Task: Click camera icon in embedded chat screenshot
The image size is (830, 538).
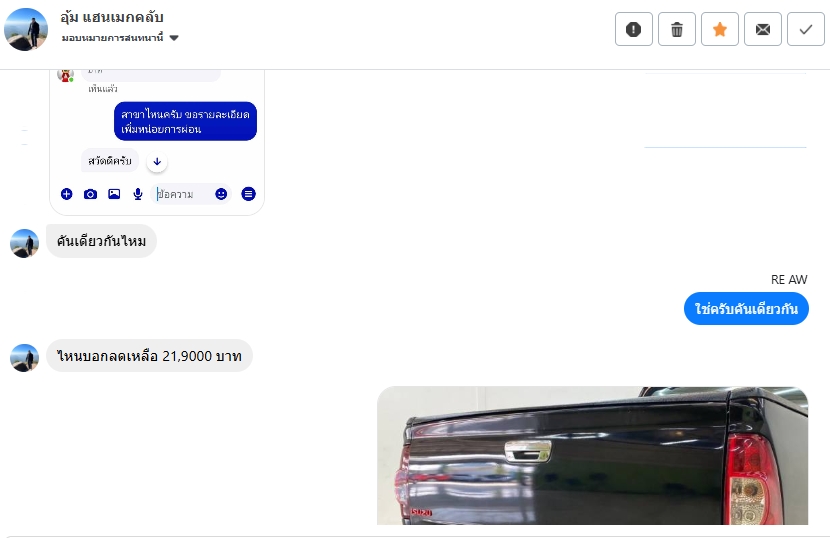Action: [x=91, y=194]
